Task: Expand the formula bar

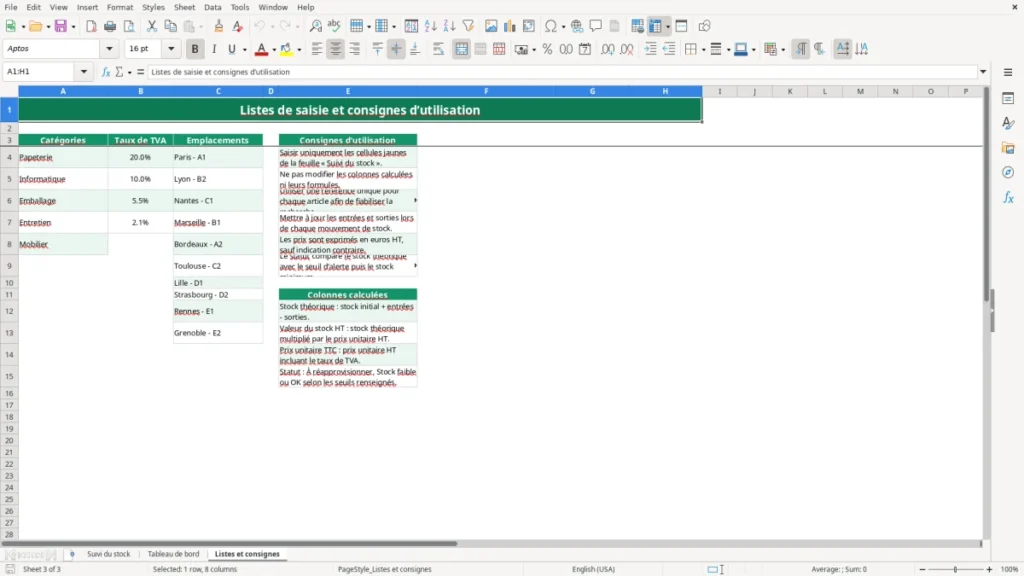Action: [x=983, y=72]
